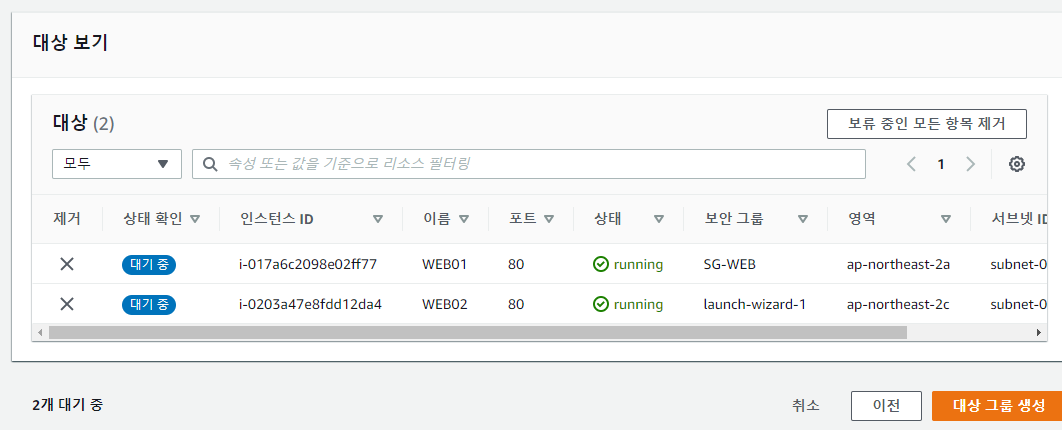Select instance ID i-0203a47e8fdd12da4
1062x430 pixels.
click(311, 304)
